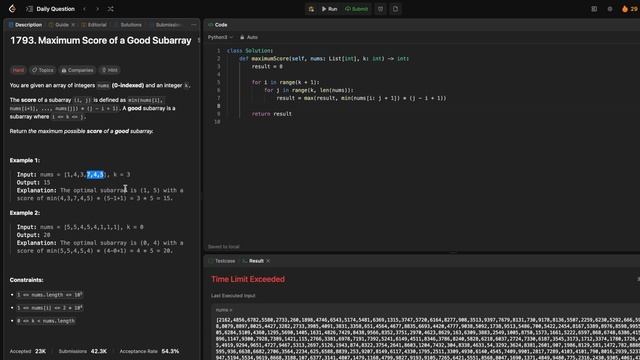Switch to the Result tab
Screen dimensions: 640x360
(253, 260)
